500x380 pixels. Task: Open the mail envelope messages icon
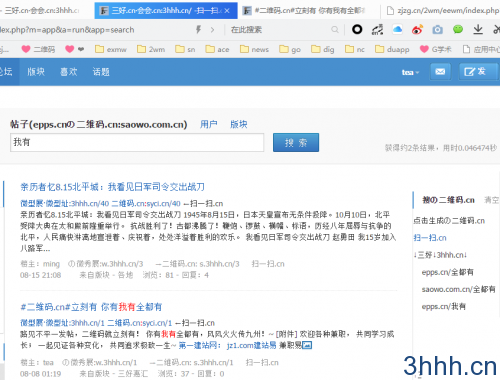tap(440, 71)
